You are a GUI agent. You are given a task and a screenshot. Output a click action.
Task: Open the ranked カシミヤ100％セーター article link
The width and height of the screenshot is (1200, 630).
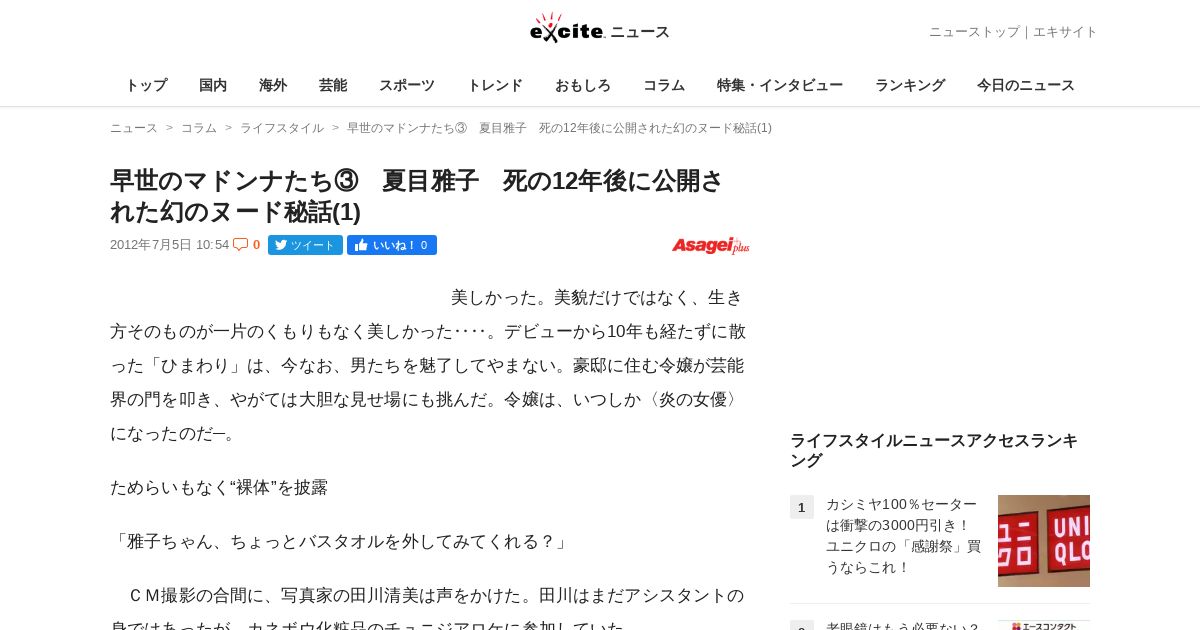(903, 535)
